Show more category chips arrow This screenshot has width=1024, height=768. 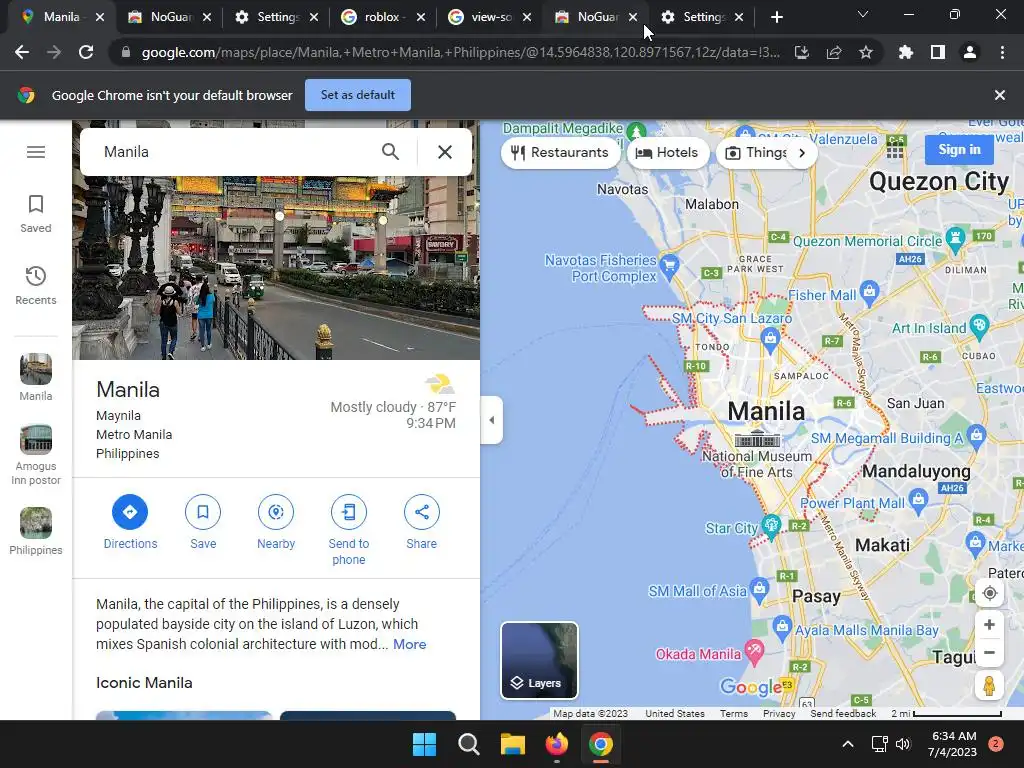(802, 153)
